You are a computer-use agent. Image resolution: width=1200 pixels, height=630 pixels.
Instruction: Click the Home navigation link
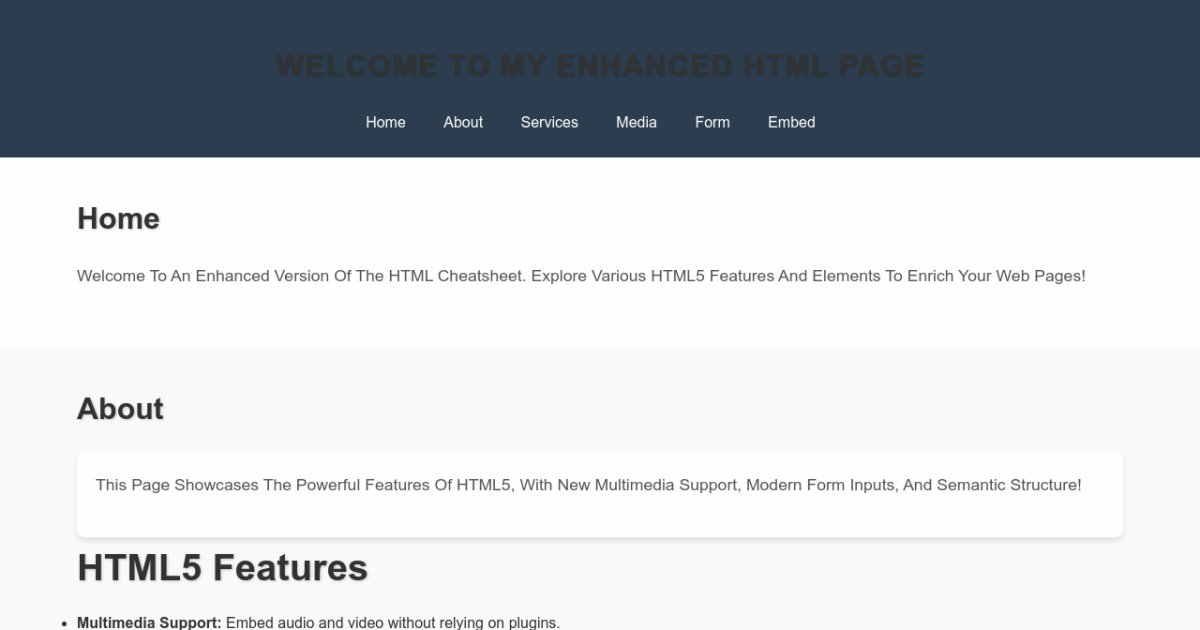coord(385,122)
